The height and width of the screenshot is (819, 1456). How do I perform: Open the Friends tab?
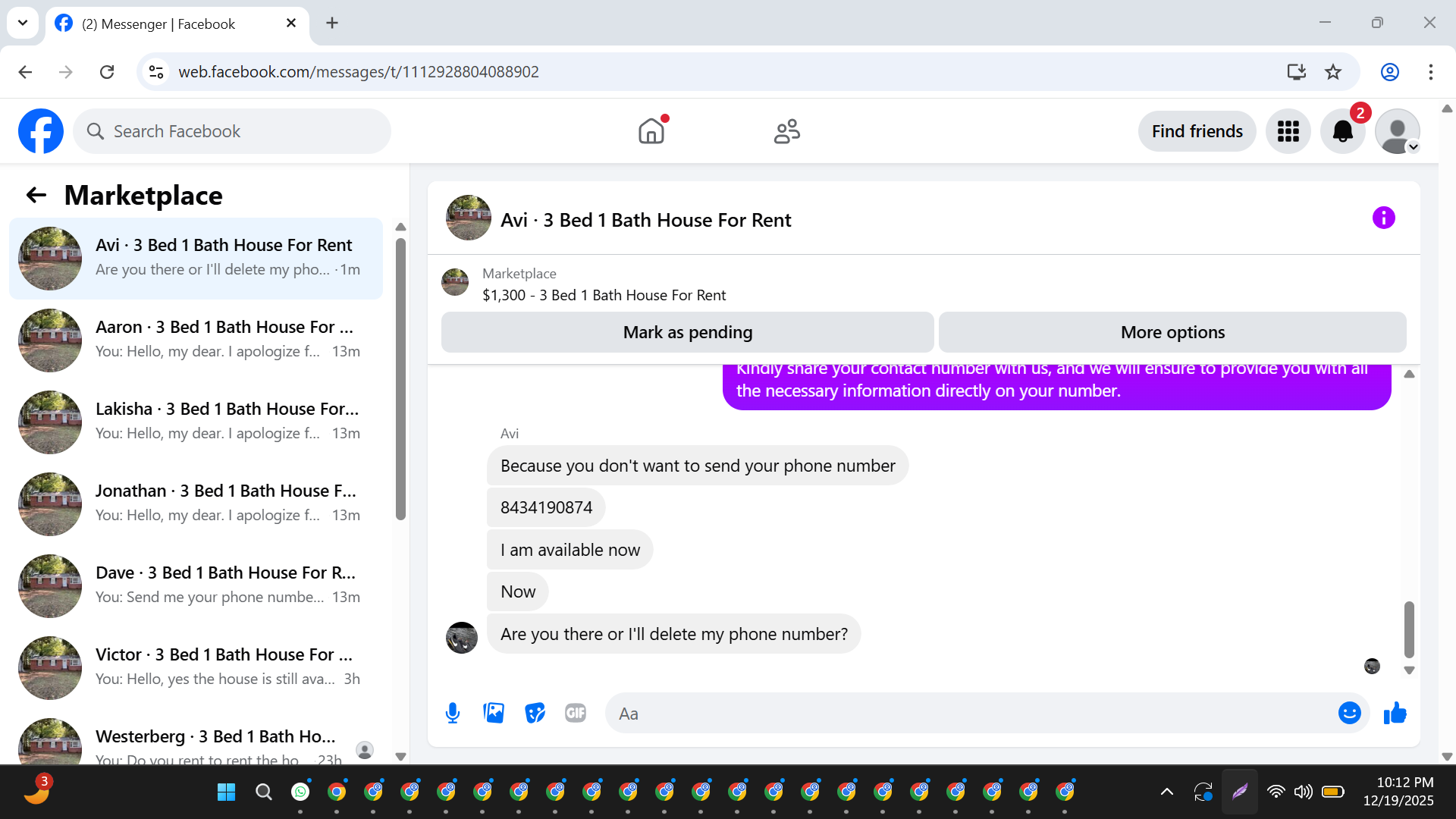coord(786,131)
